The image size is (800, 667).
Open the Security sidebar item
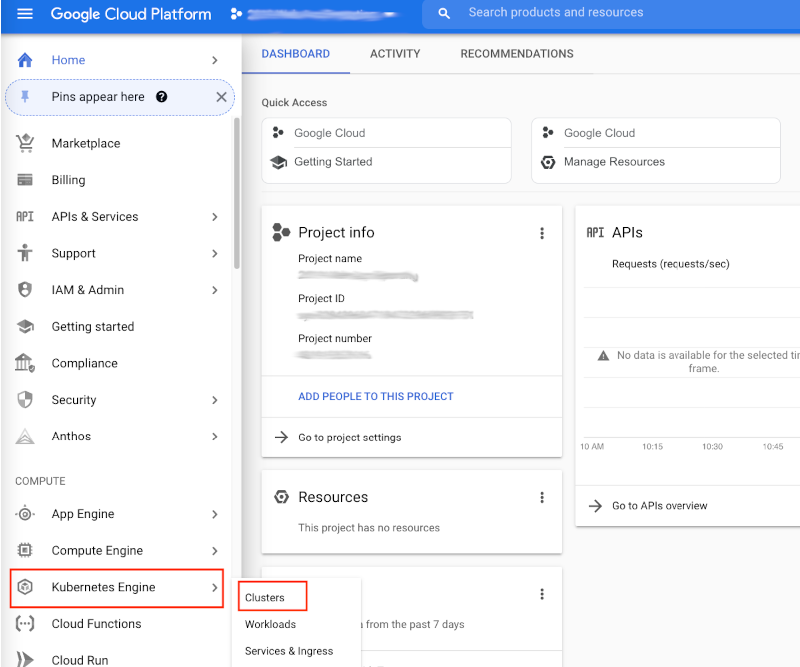click(x=78, y=399)
